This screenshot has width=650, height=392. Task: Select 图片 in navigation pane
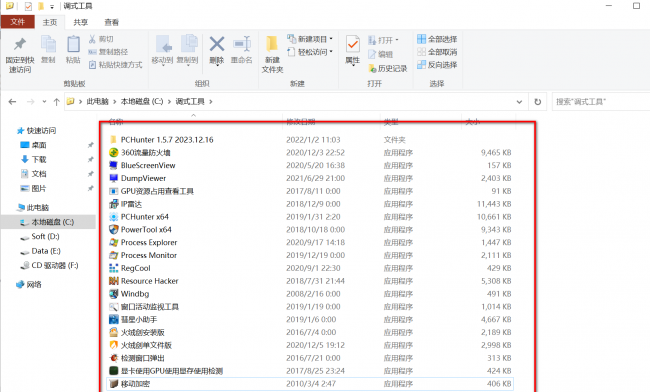tap(34, 189)
